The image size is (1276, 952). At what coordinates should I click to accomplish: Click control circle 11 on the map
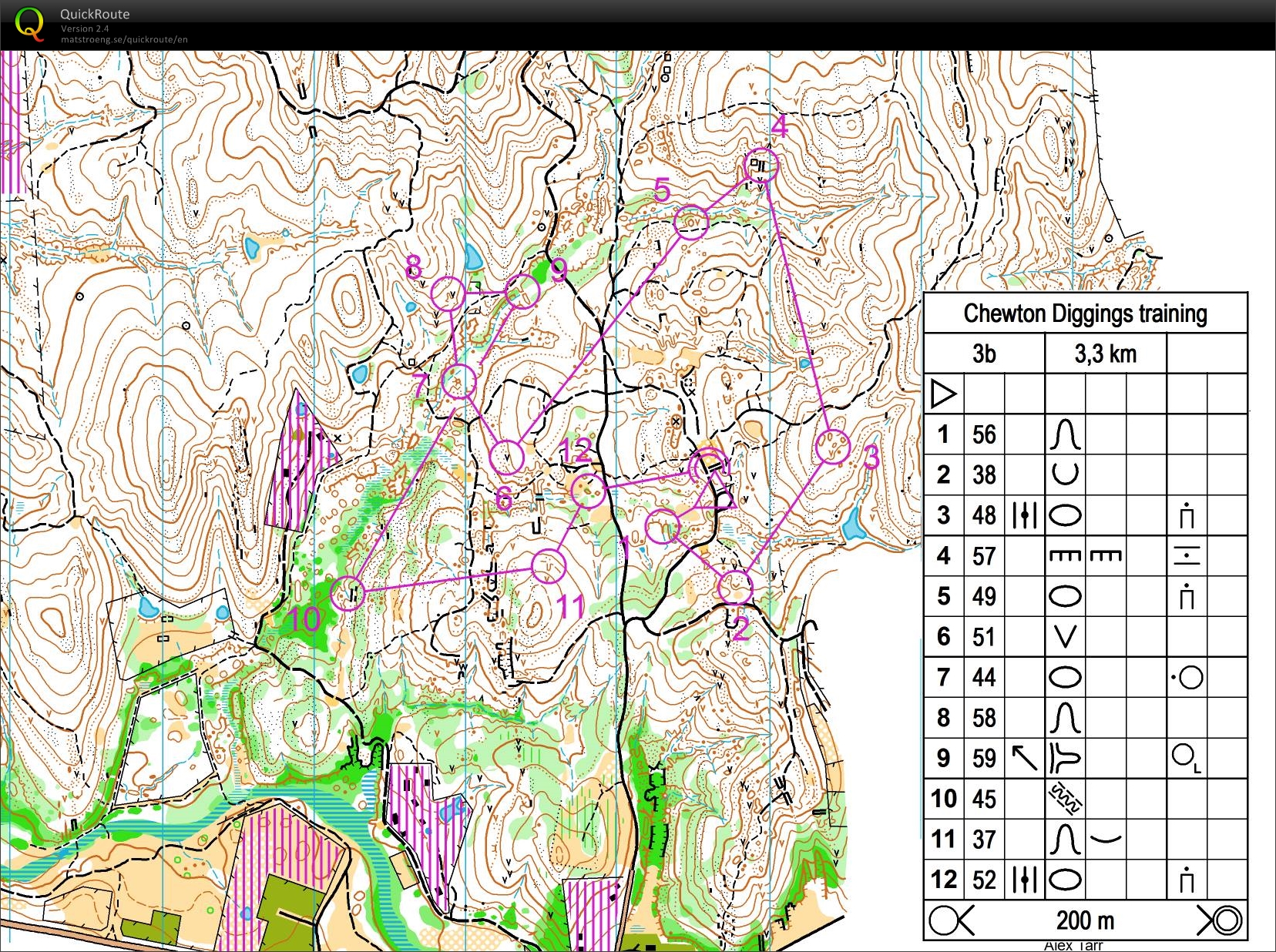coord(549,566)
